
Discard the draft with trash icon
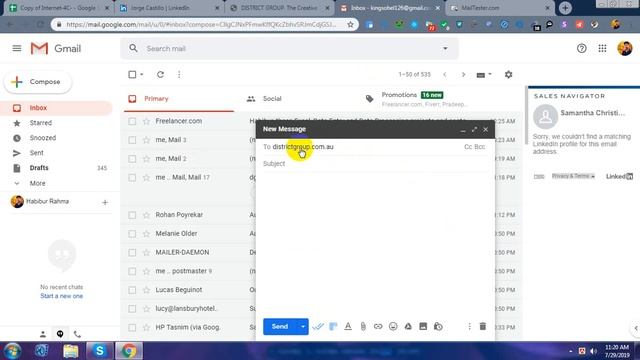pyautogui.click(x=483, y=327)
